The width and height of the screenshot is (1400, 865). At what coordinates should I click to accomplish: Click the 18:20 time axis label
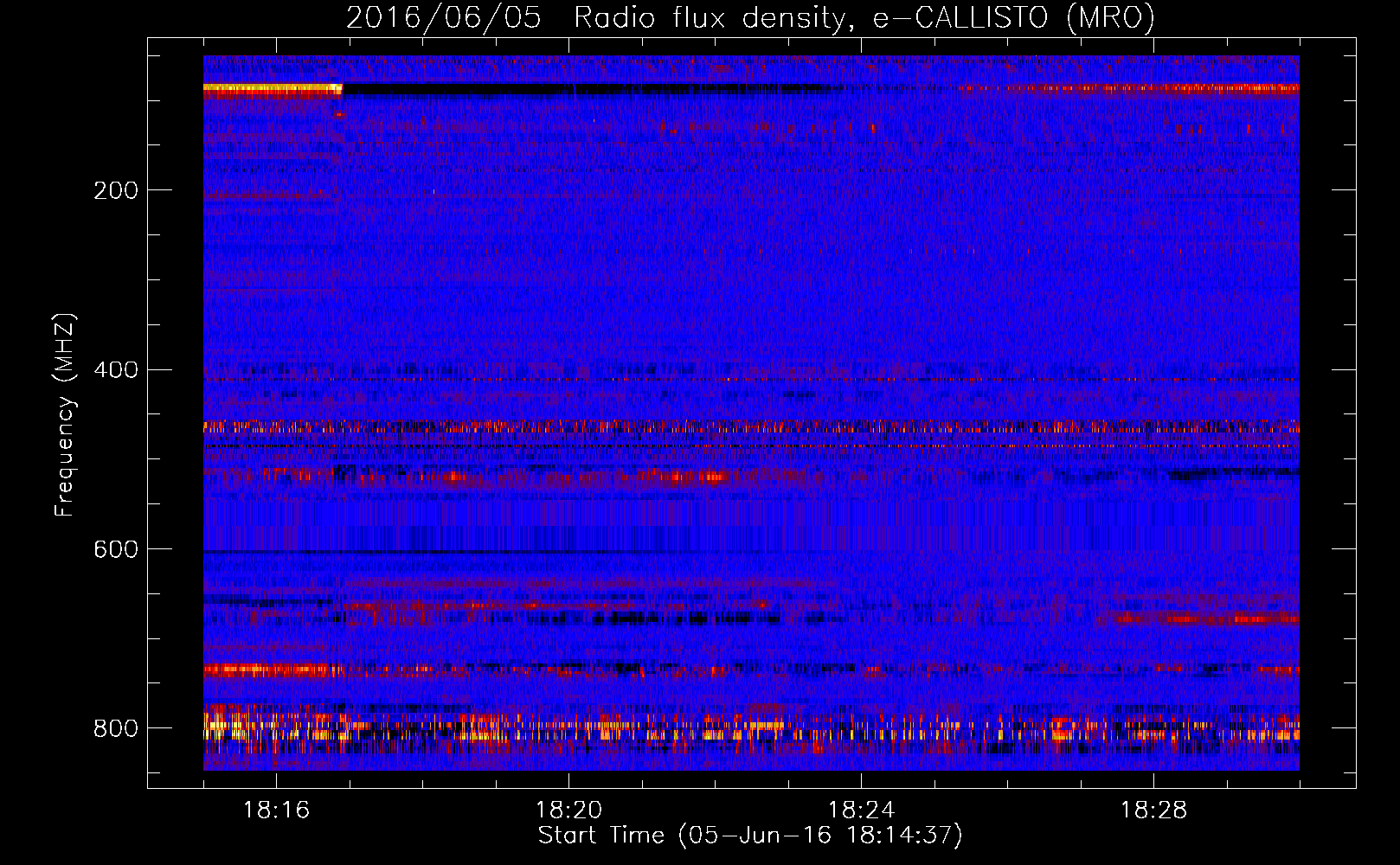568,811
